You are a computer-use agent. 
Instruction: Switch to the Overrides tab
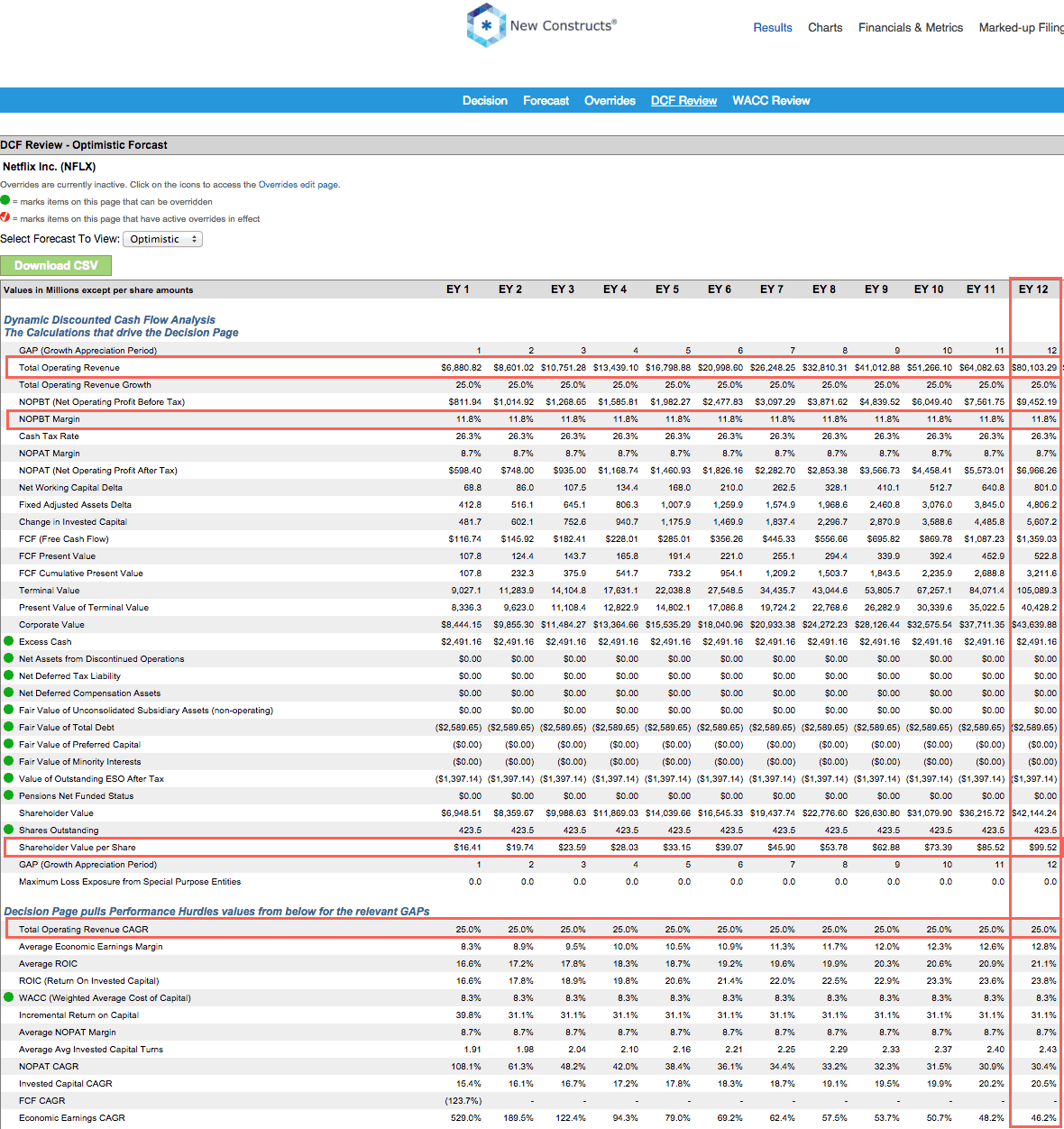coord(610,101)
